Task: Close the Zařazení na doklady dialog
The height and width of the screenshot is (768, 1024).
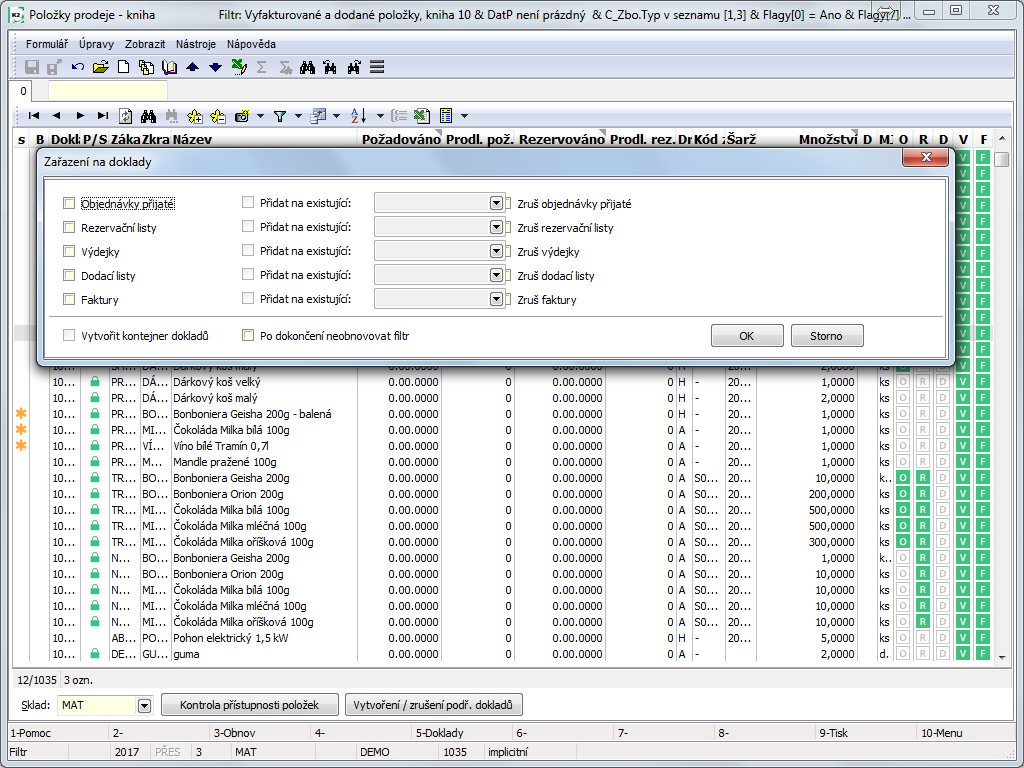Action: point(925,157)
